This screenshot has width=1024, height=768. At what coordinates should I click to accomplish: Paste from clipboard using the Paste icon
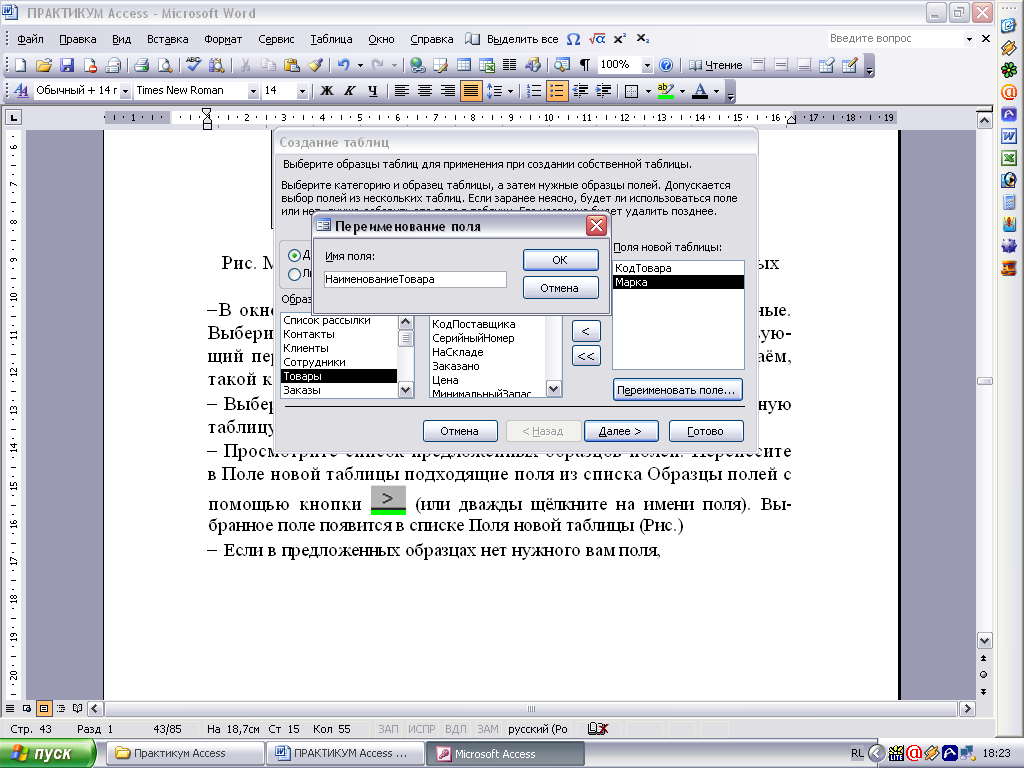pyautogui.click(x=291, y=65)
